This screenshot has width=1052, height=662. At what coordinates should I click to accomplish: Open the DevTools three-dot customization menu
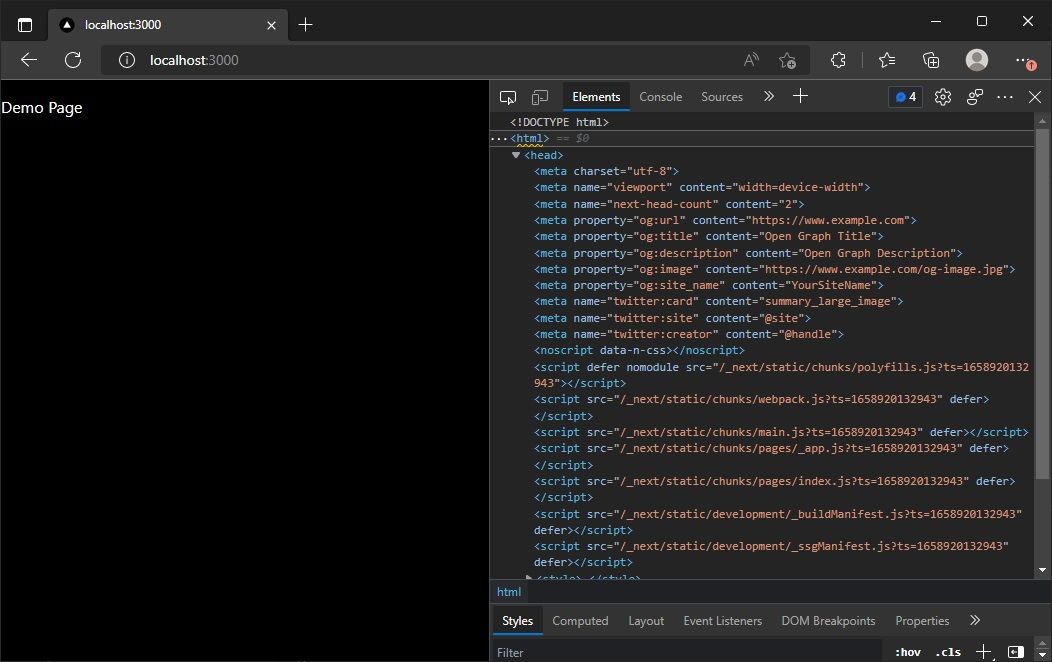point(1005,96)
